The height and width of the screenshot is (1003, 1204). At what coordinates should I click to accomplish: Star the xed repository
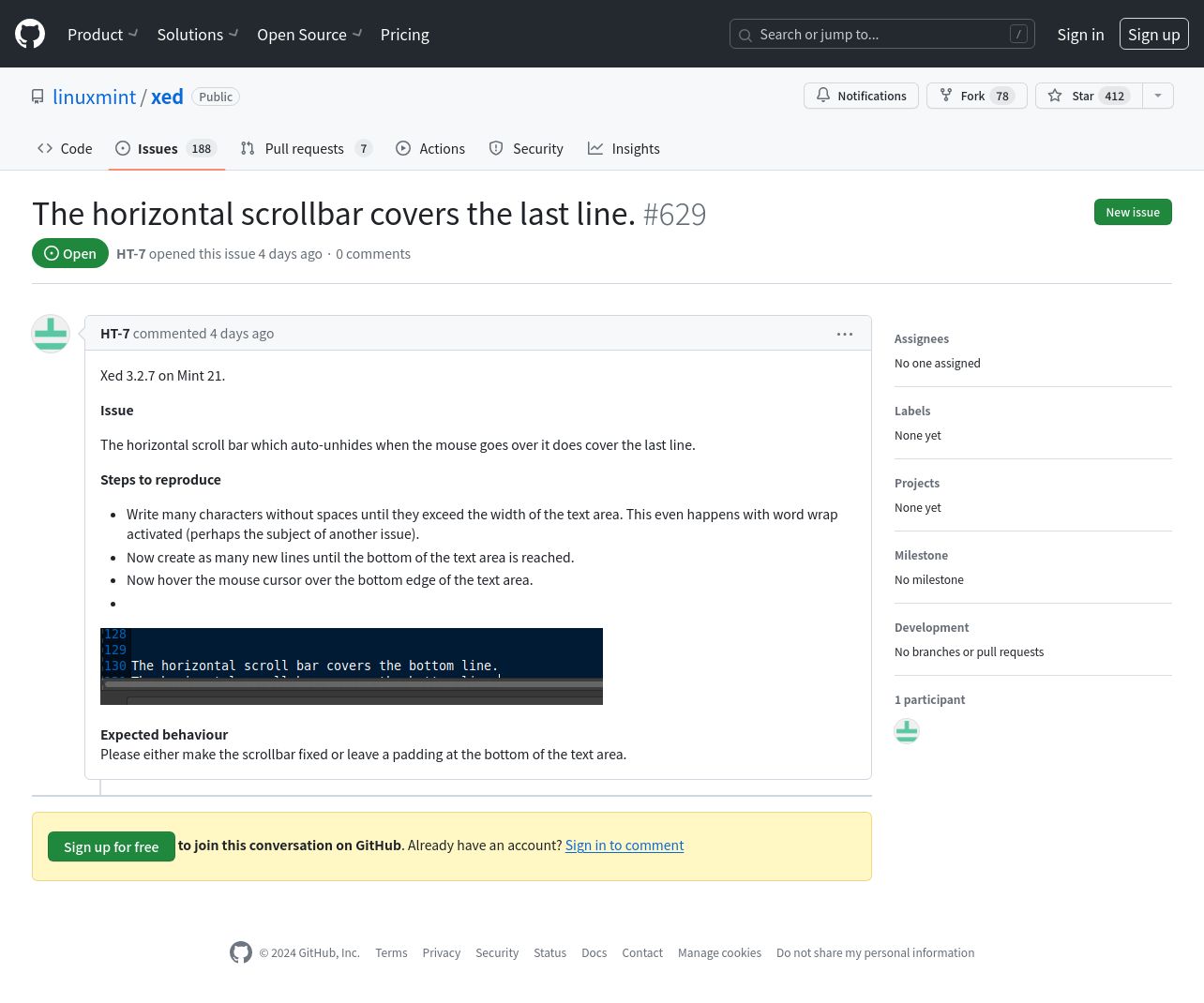click(x=1089, y=96)
